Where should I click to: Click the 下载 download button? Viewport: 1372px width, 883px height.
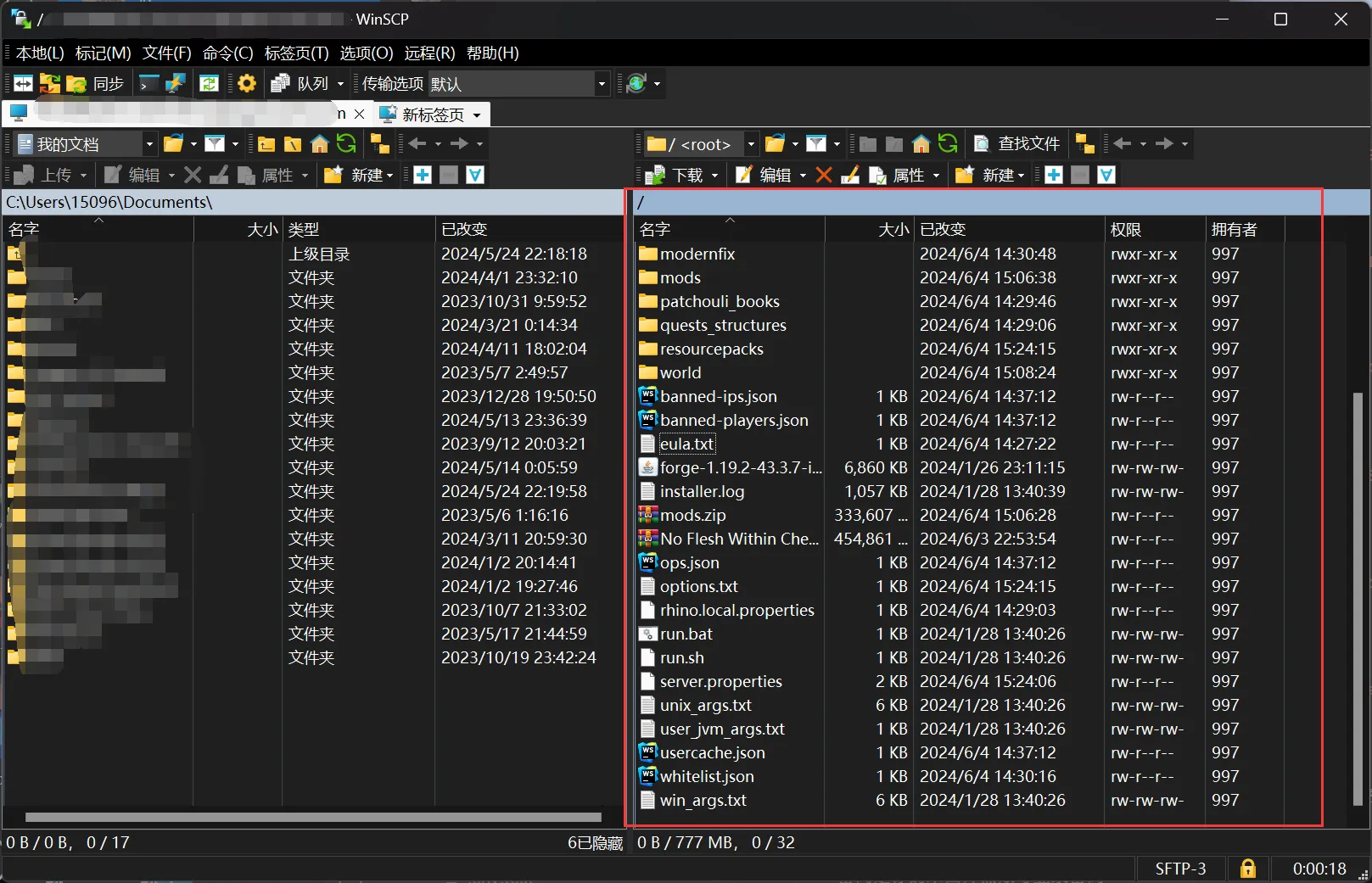tap(675, 175)
